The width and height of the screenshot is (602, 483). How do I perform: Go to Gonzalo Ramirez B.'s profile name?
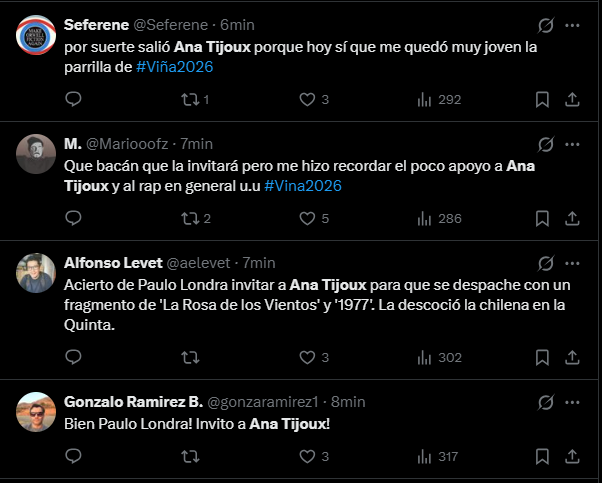point(131,401)
